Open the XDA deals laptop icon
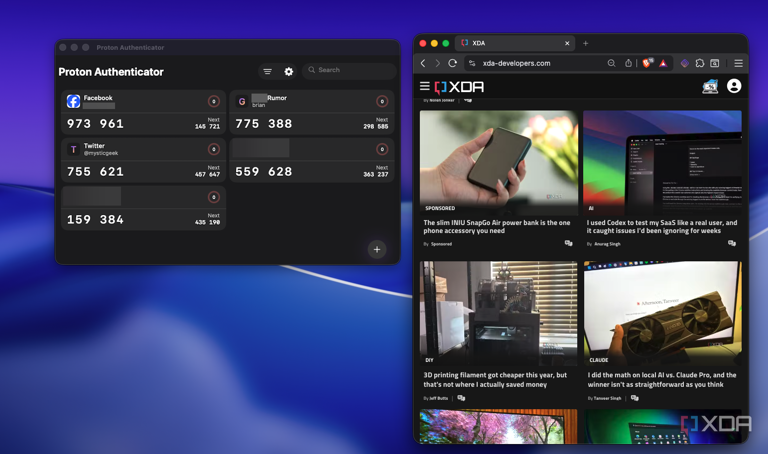 (x=710, y=87)
